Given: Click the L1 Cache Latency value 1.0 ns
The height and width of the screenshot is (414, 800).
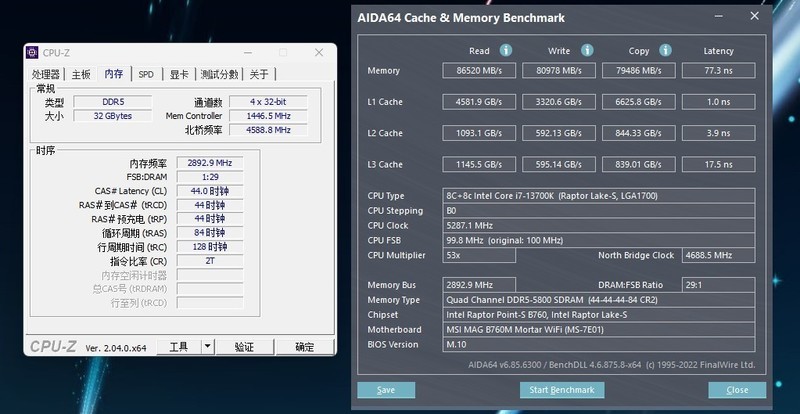Looking at the screenshot, I should pos(718,102).
